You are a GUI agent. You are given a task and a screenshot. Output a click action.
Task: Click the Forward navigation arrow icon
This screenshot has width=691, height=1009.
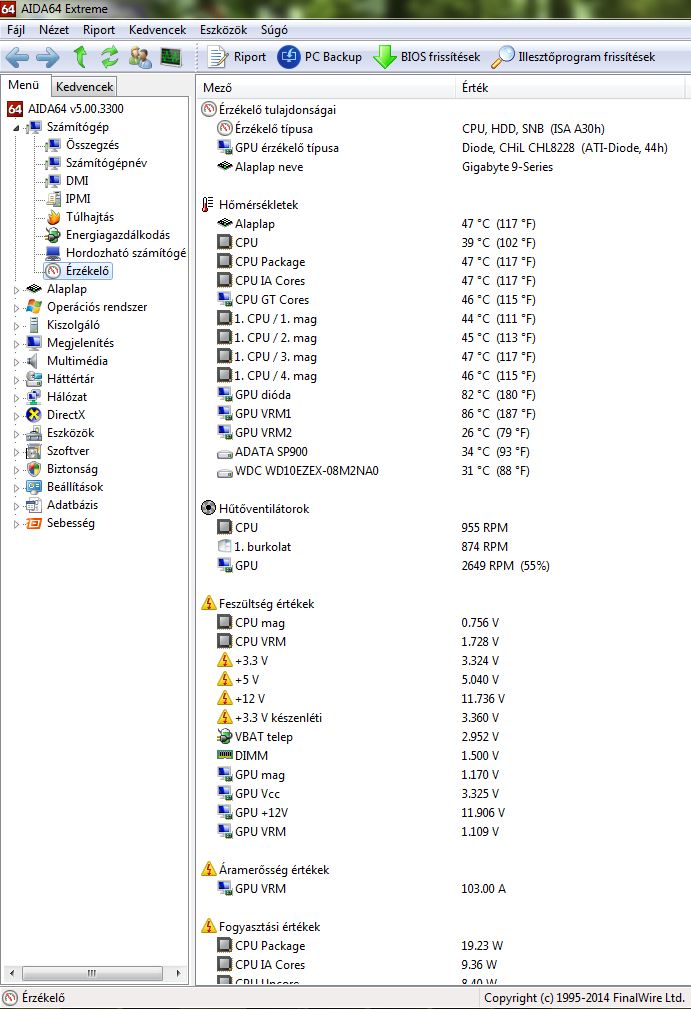coord(47,57)
